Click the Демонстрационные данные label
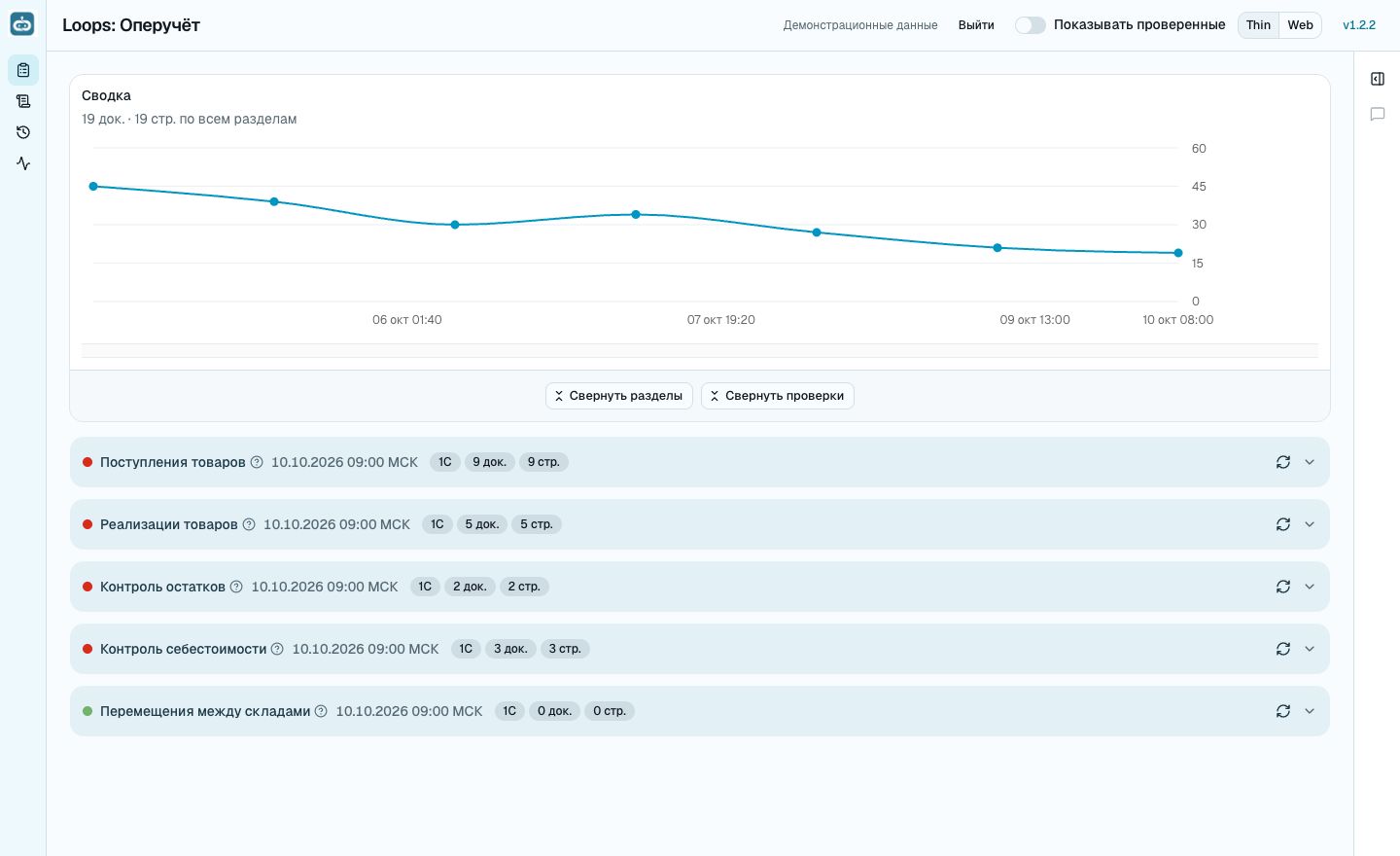 (x=860, y=25)
